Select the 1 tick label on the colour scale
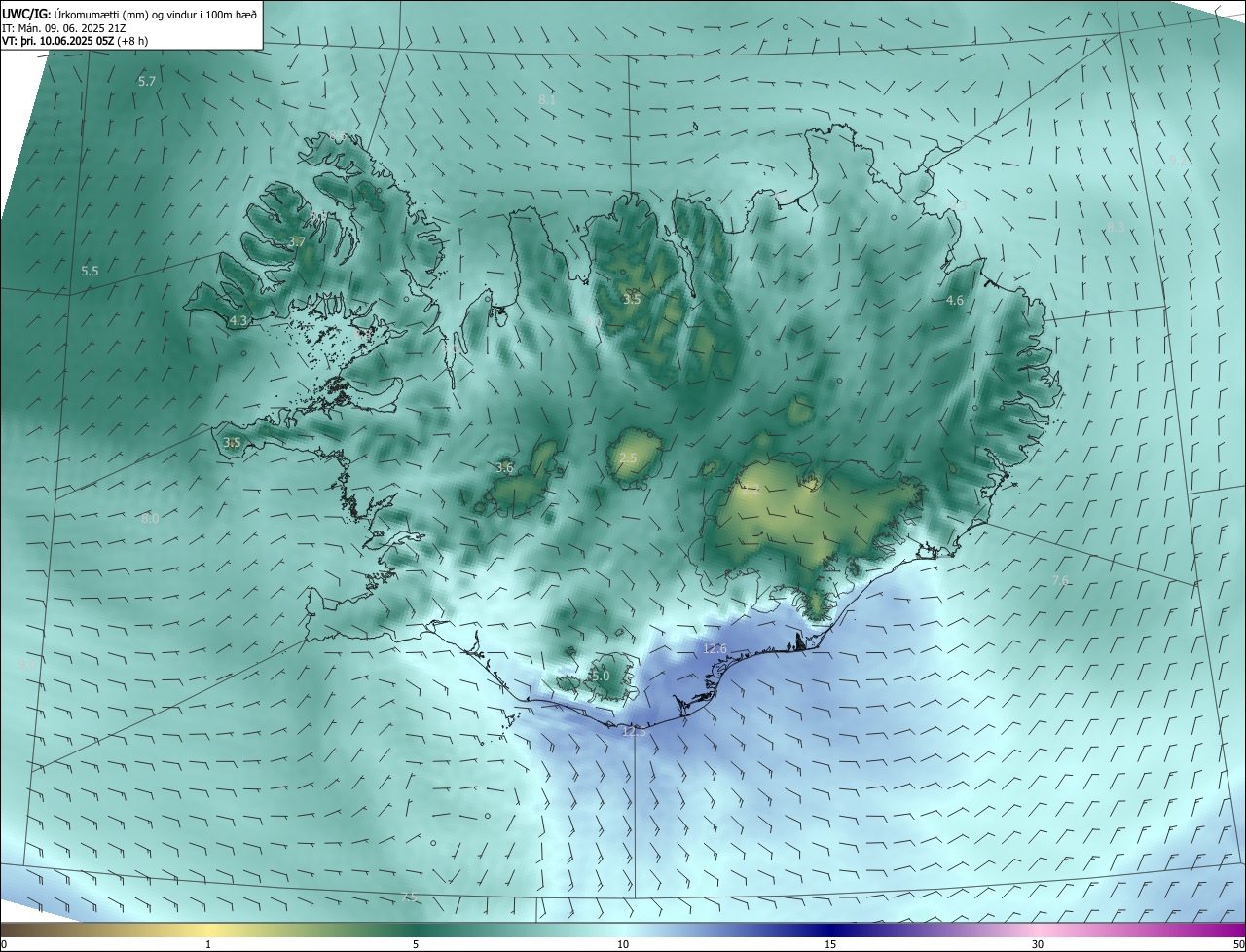1246x952 pixels. tap(208, 944)
